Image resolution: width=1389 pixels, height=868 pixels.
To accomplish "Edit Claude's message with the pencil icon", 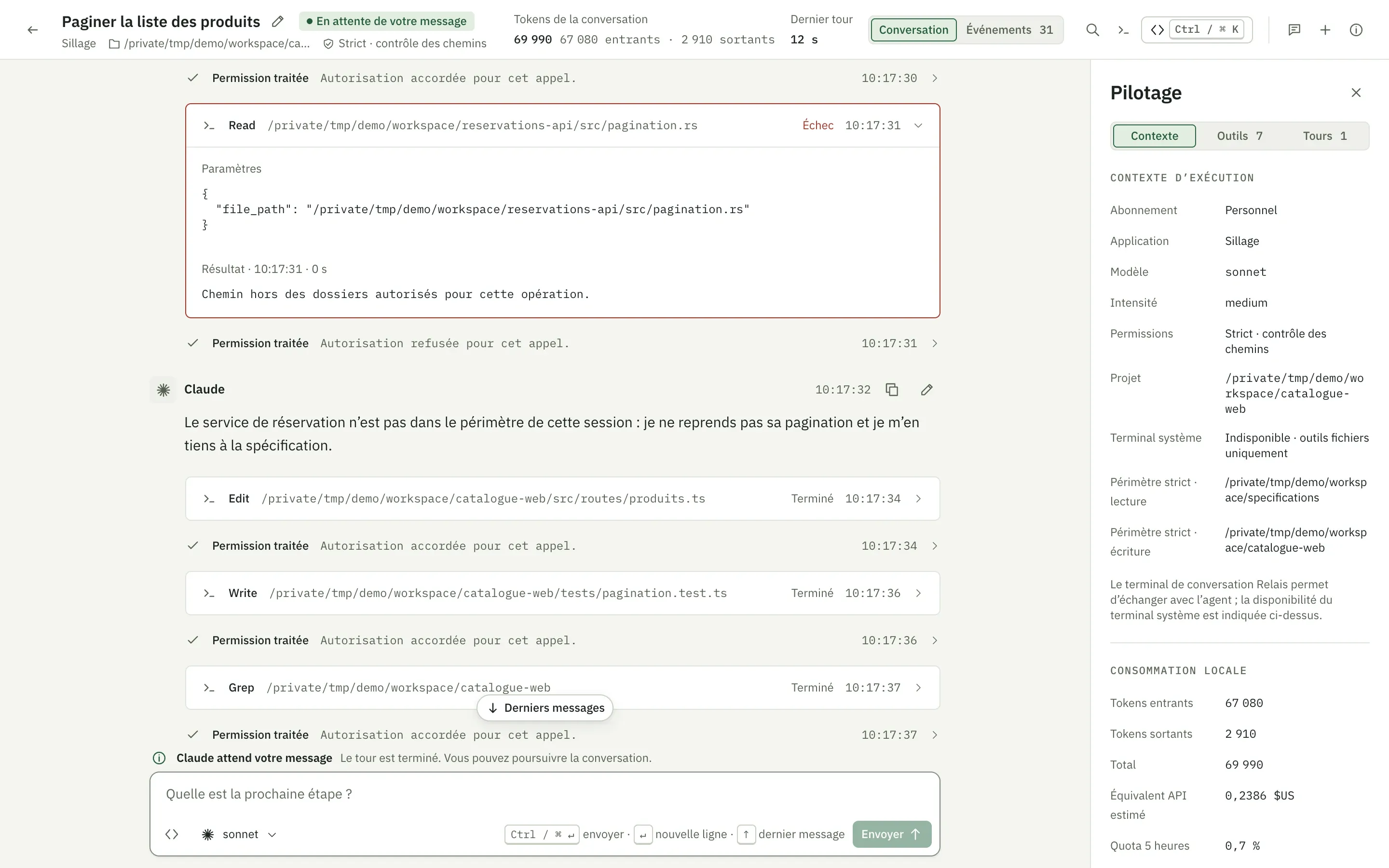I will click(x=927, y=390).
